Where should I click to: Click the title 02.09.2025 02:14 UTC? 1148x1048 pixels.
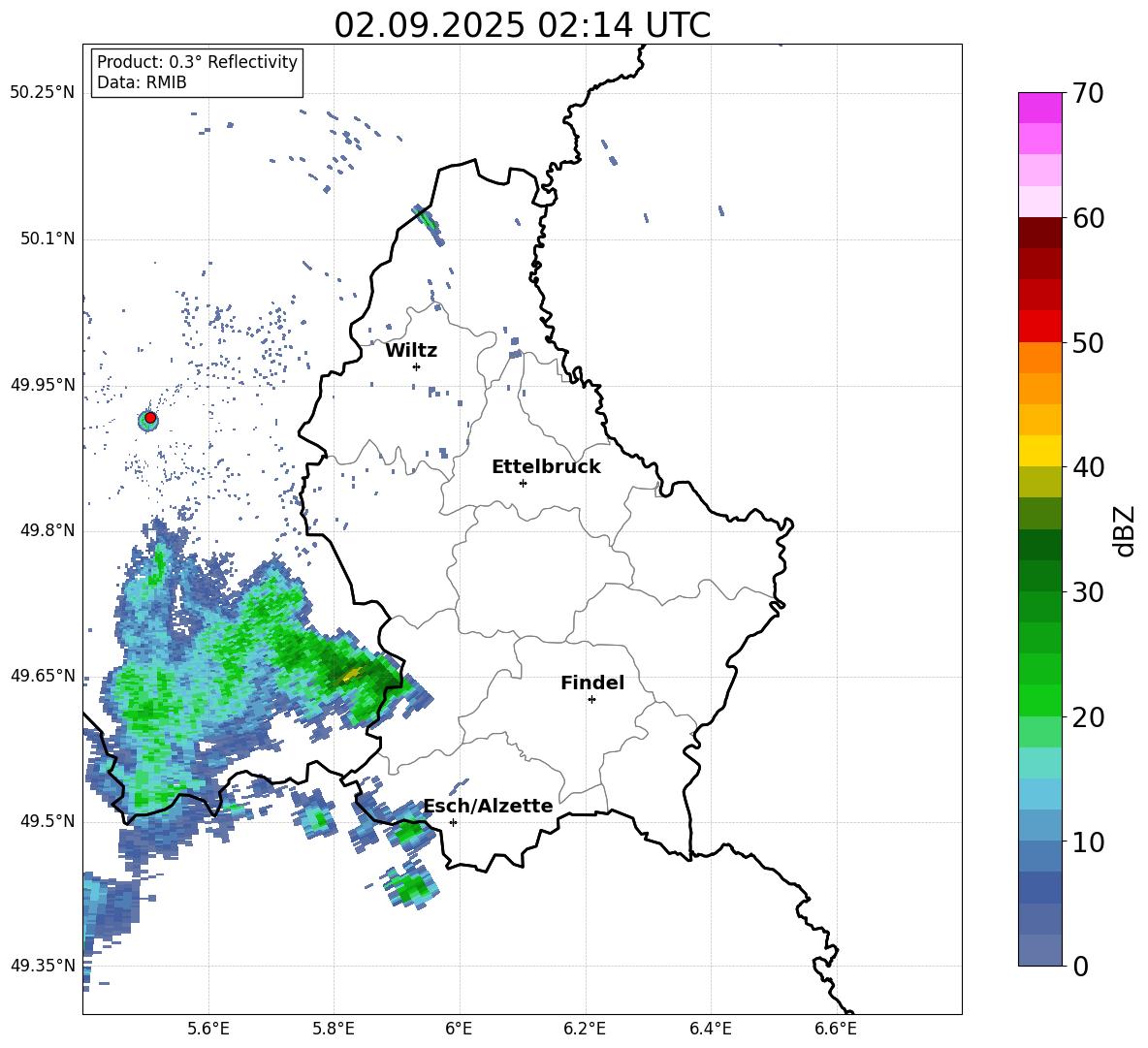pyautogui.click(x=523, y=25)
